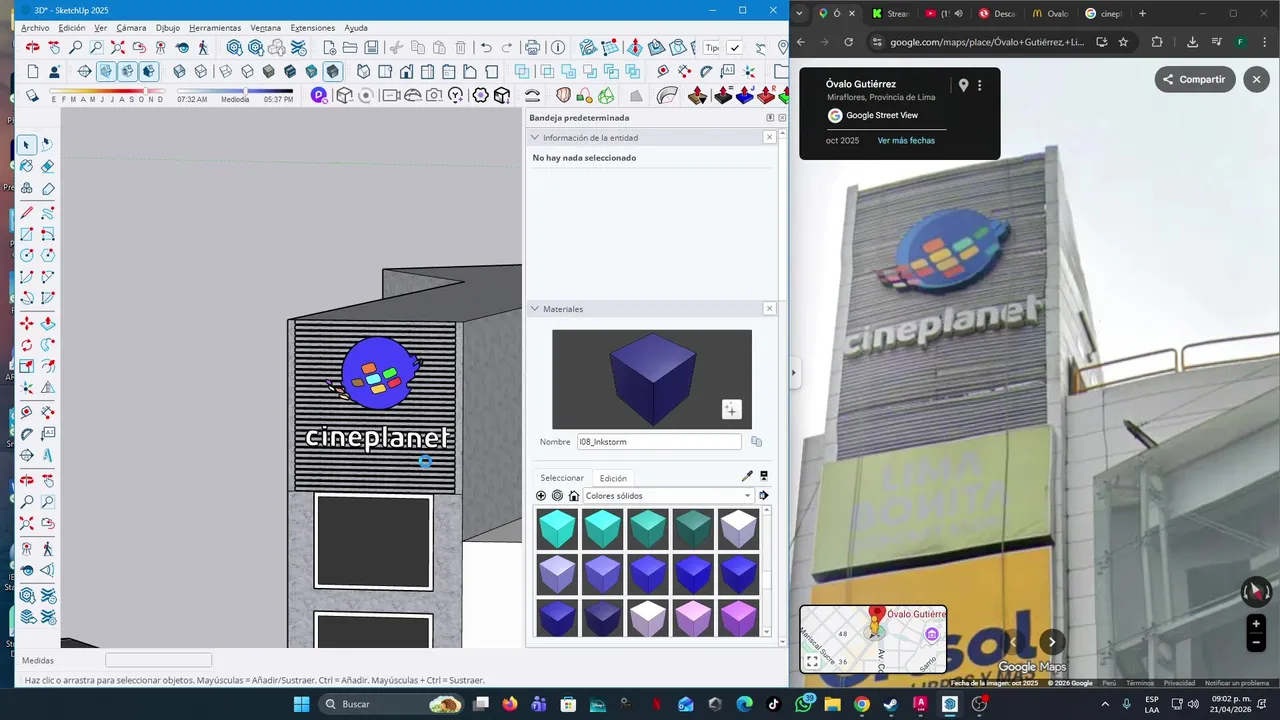Expand the Windows system tray hidden icons
Image resolution: width=1280 pixels, height=720 pixels.
click(x=1105, y=704)
